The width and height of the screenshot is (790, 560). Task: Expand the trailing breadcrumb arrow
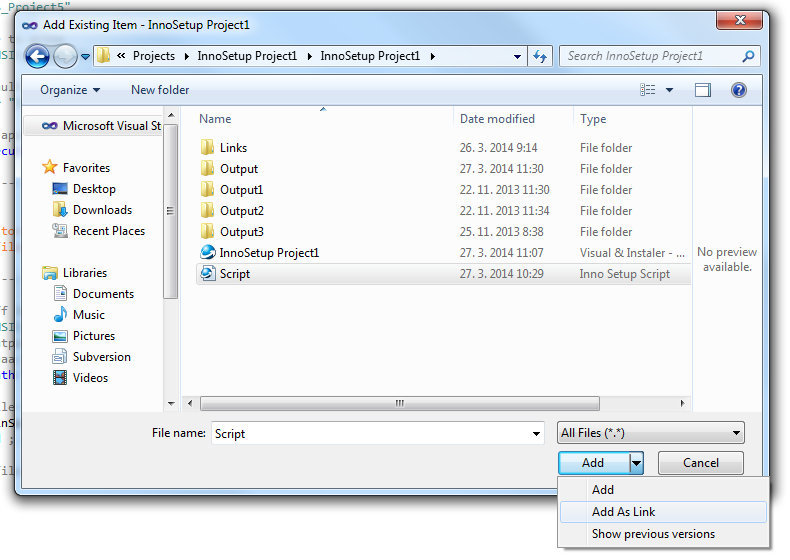(432, 56)
